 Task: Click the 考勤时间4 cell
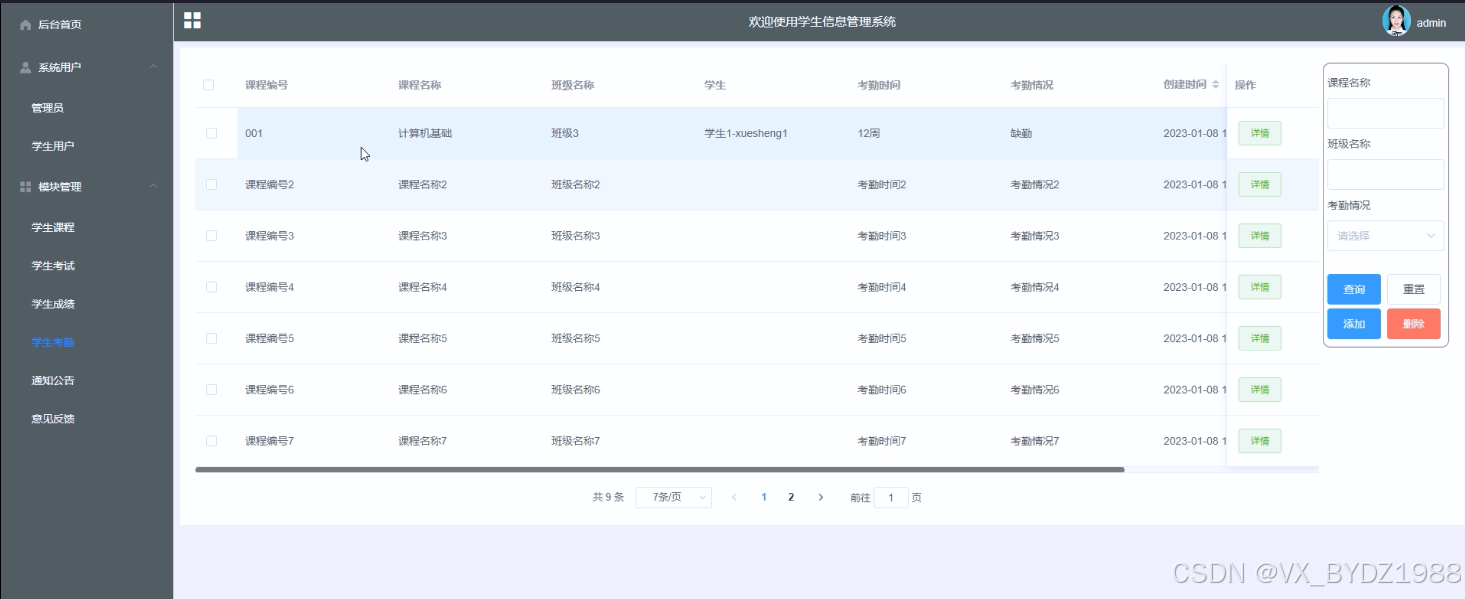coord(881,287)
